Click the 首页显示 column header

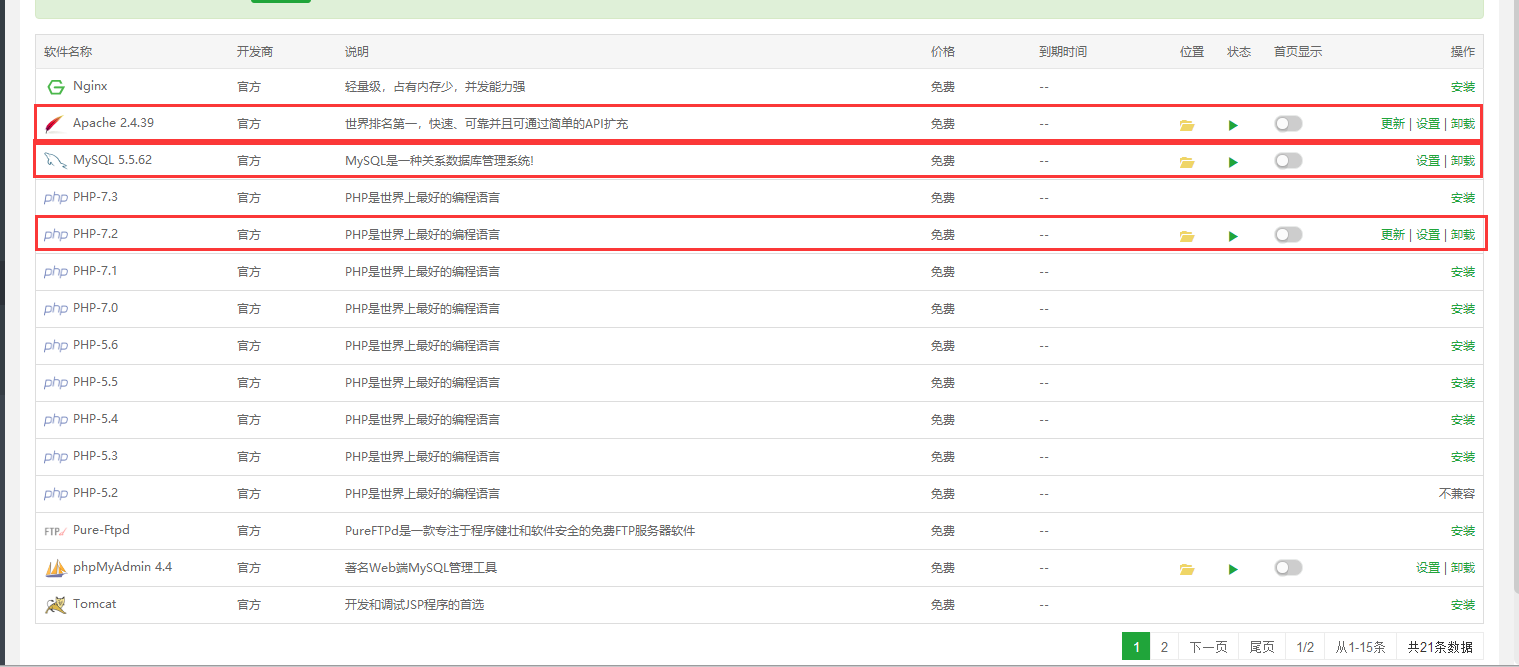1298,52
